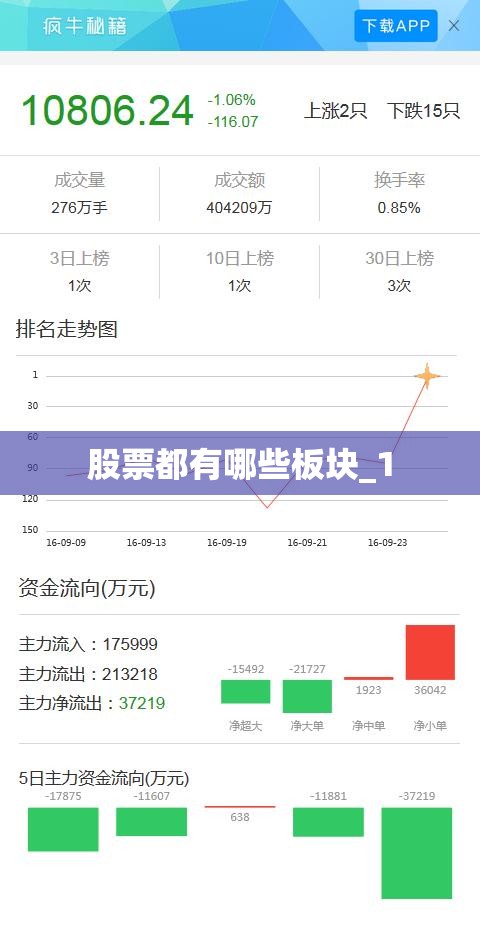Click the green 净超大 bar -15492

coord(246,692)
